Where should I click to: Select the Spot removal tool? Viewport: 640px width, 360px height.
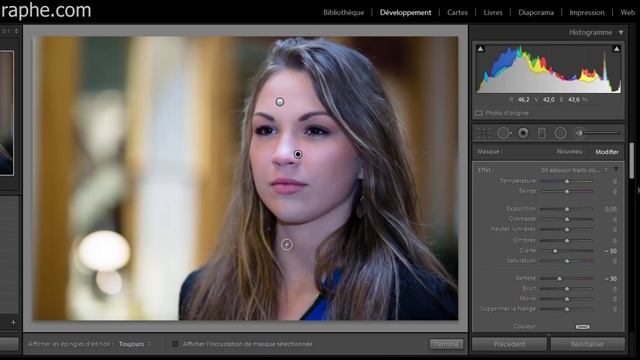[504, 133]
